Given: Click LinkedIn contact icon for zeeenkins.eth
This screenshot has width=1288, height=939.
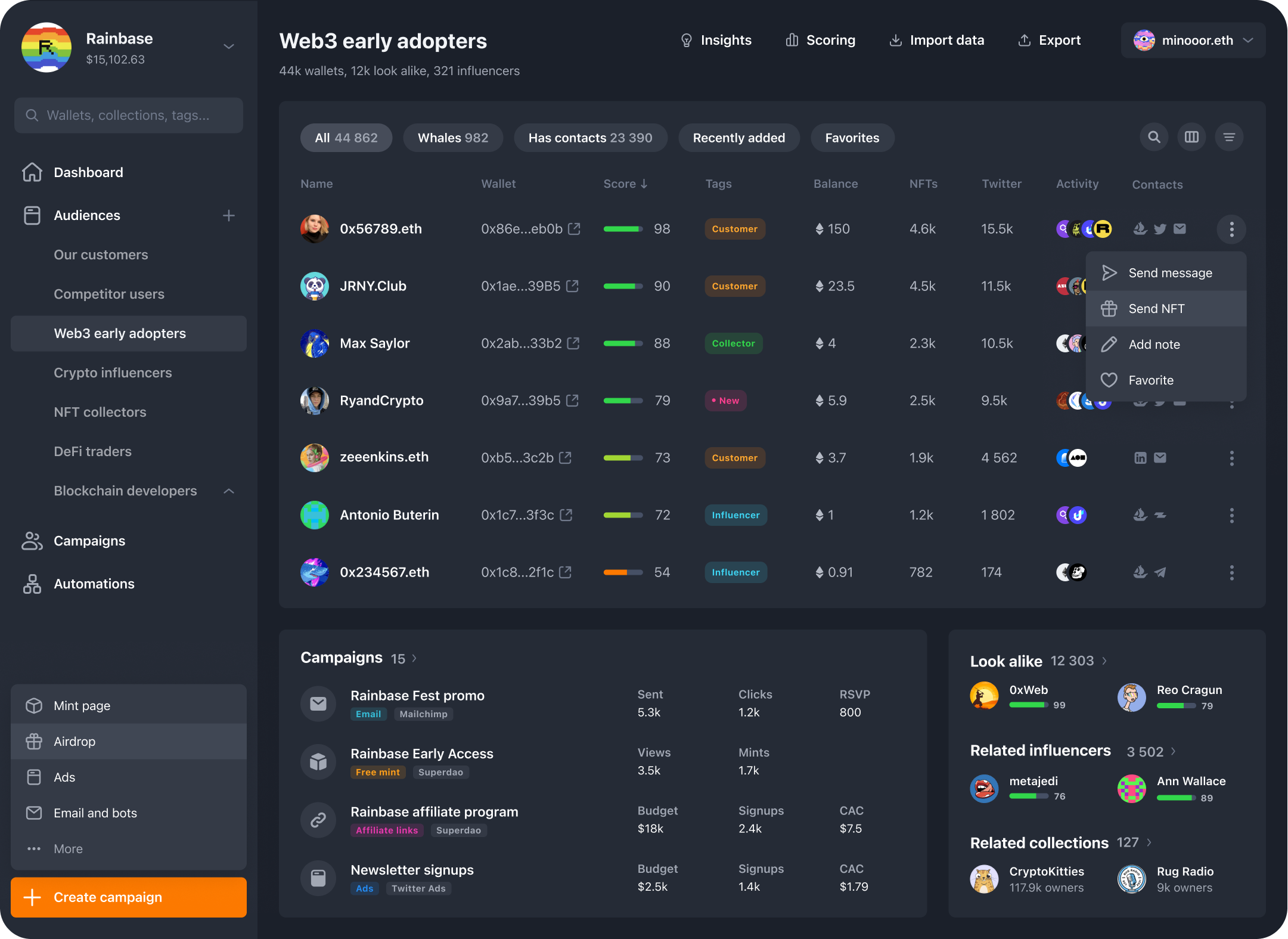Looking at the screenshot, I should (x=1140, y=458).
